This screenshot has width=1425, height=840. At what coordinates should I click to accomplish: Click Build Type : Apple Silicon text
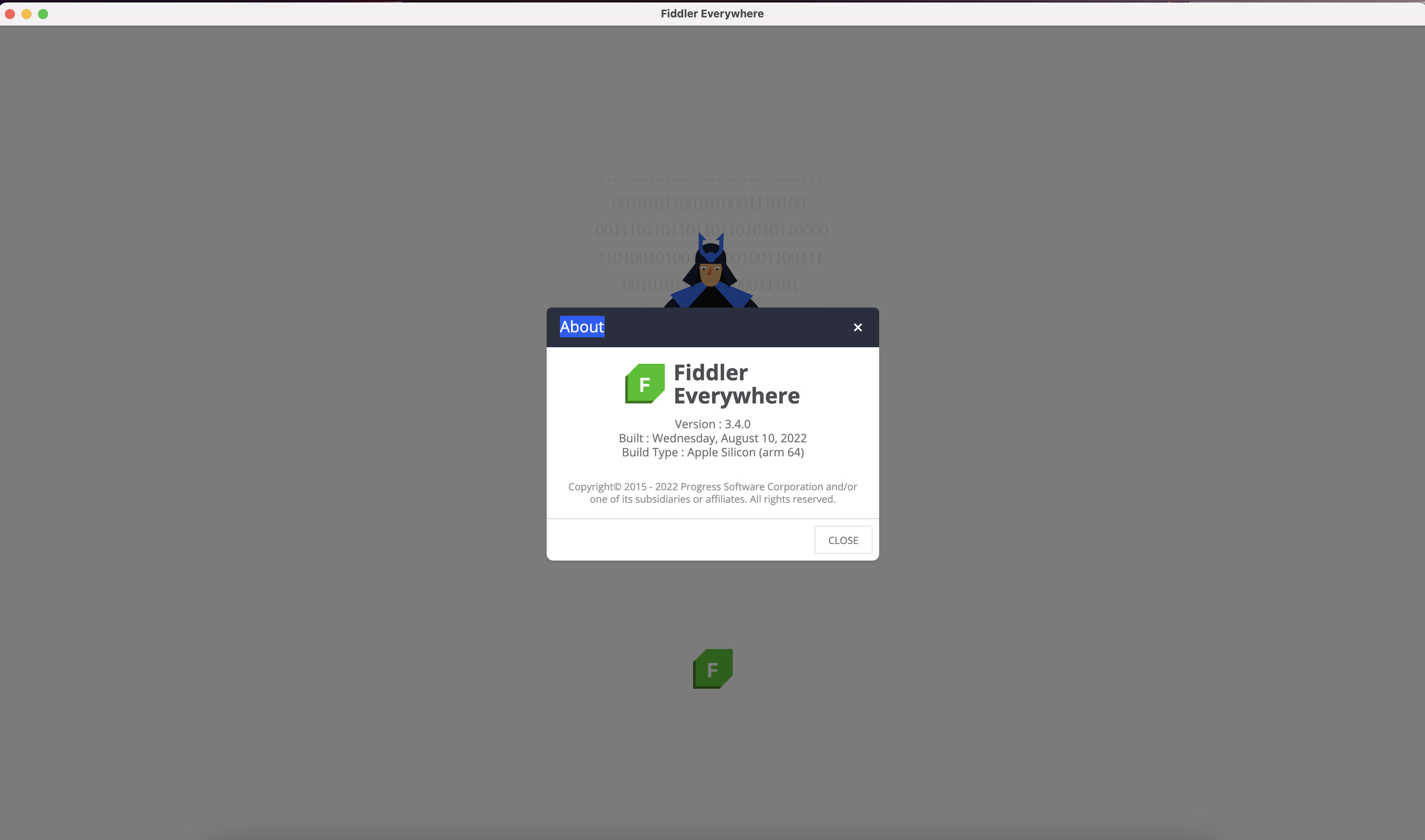tap(712, 452)
